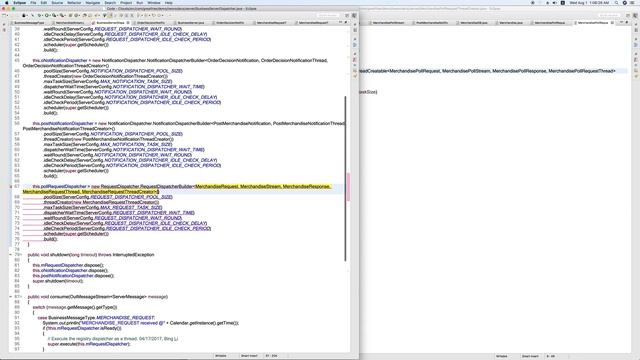Click the Writable status in front window
Viewport: 640px width, 360px height.
[x=221, y=356]
